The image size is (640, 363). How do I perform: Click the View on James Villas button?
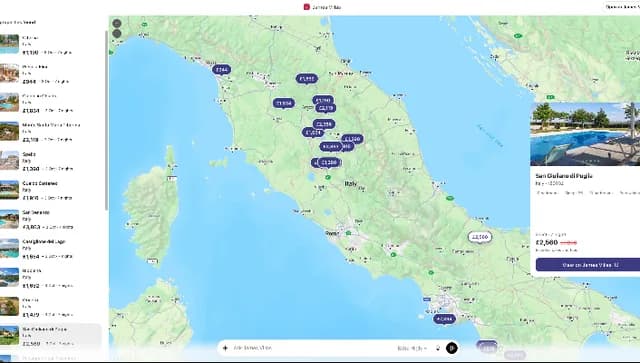tap(588, 265)
